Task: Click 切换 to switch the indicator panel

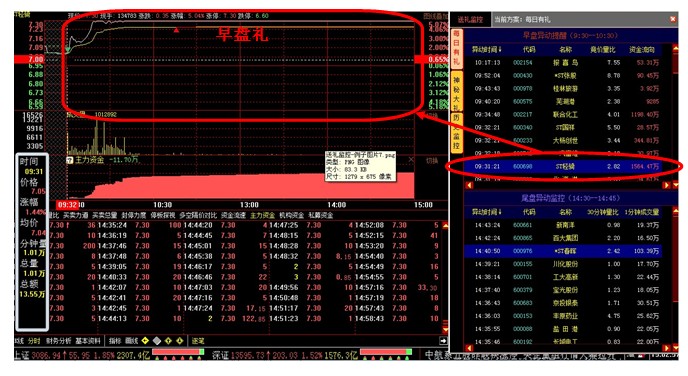Action: [432, 161]
